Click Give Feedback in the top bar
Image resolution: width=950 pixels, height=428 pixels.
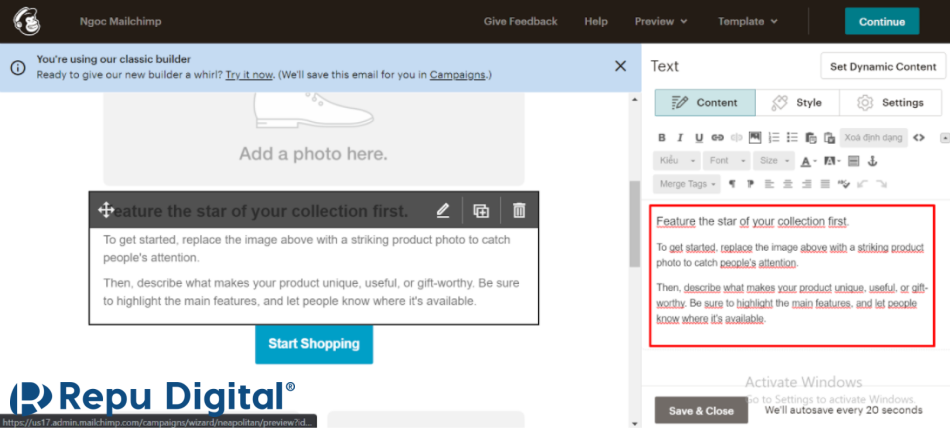coord(520,21)
